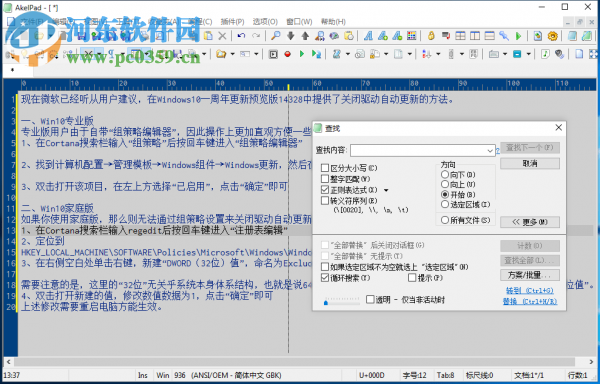Image resolution: width=600 pixels, height=384 pixels.
Task: Open dropdown arrow beside the folder icon
Action: [x=232, y=54]
